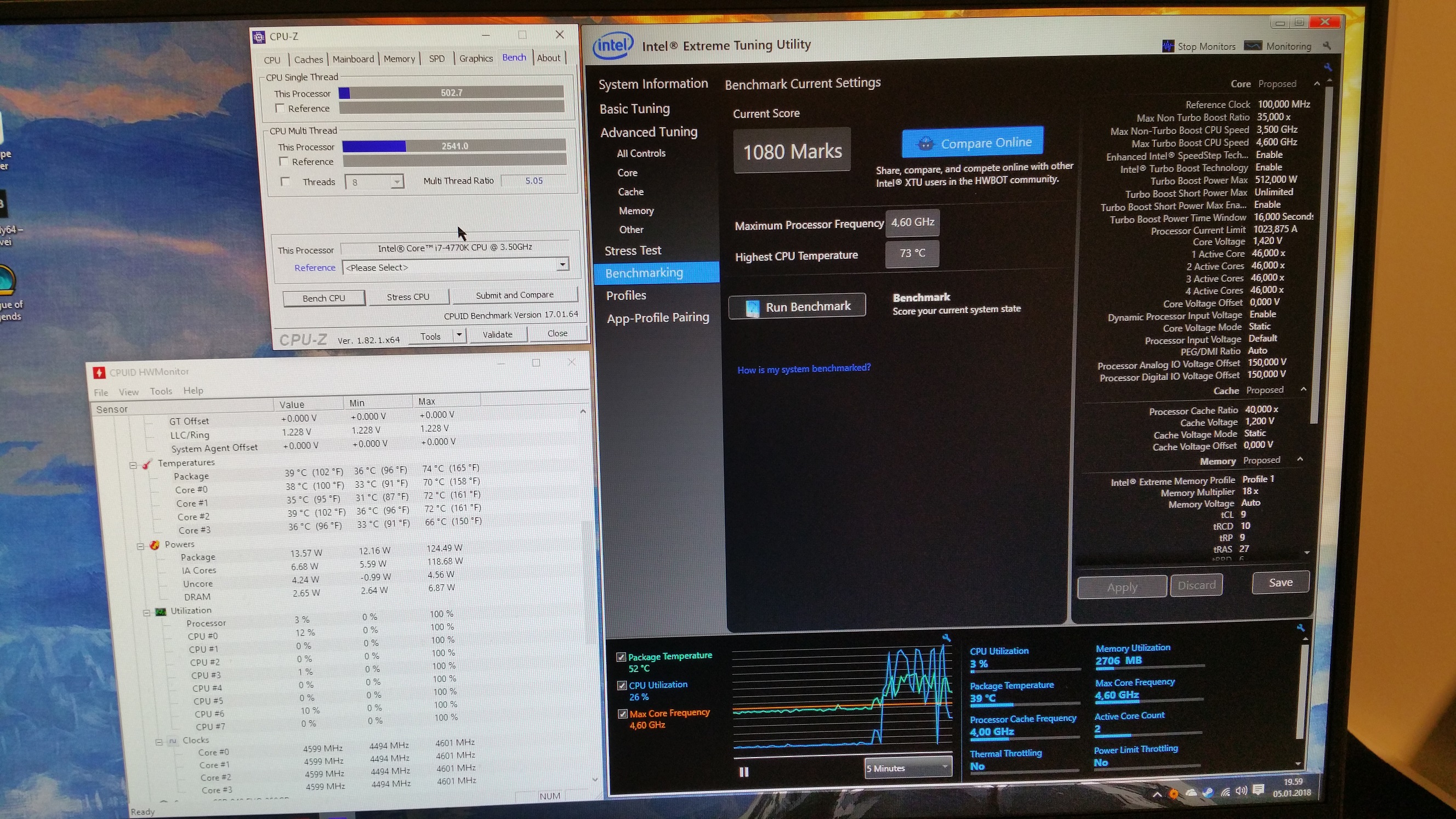Open the Graphics tab in CPU-Z
Viewport: 1456px width, 819px height.
(476, 58)
